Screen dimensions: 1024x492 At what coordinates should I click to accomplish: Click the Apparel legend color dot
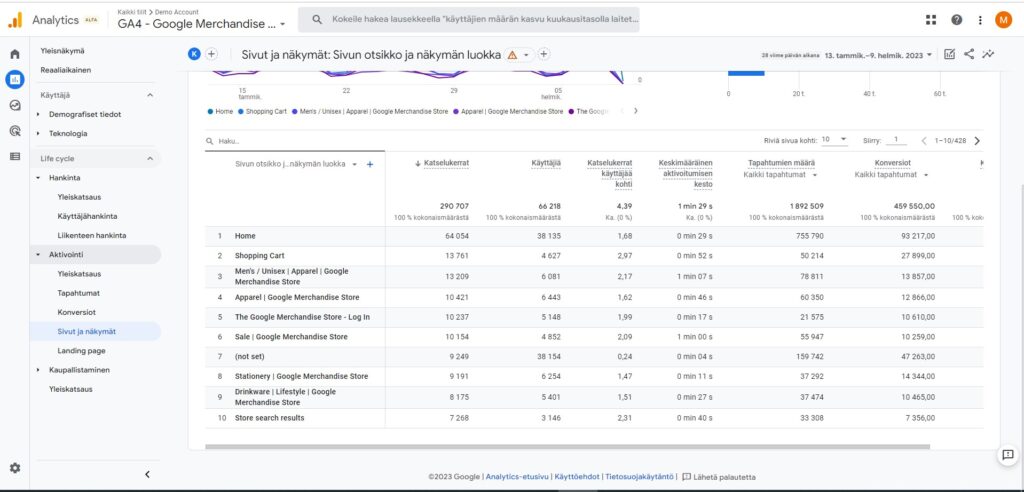pyautogui.click(x=456, y=112)
